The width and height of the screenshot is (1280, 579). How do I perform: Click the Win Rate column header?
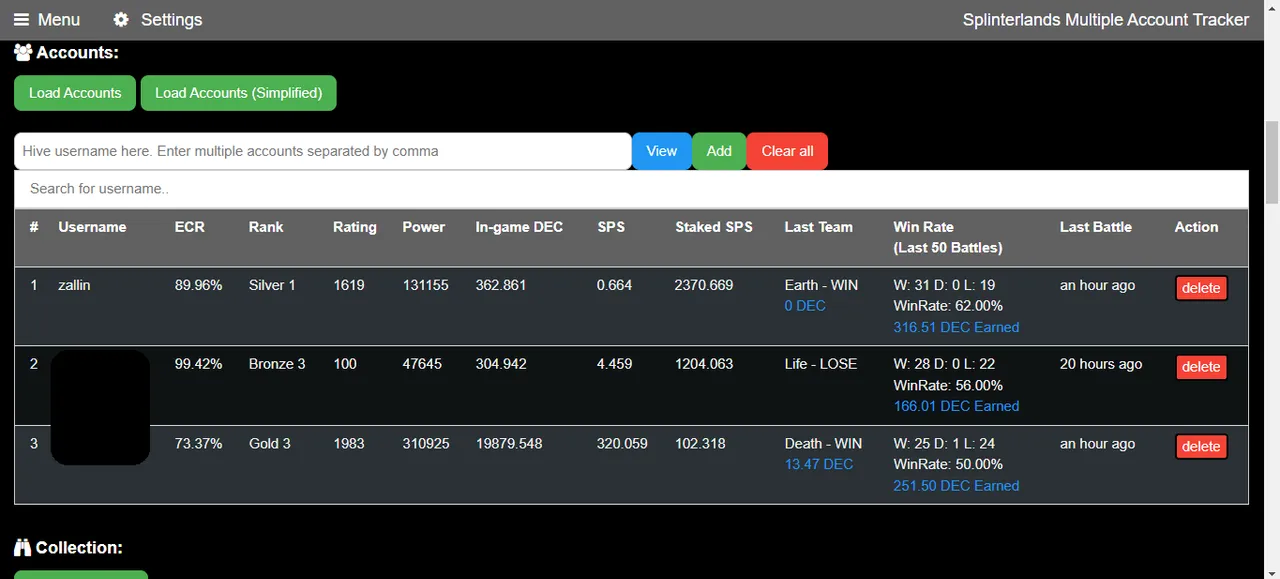947,237
